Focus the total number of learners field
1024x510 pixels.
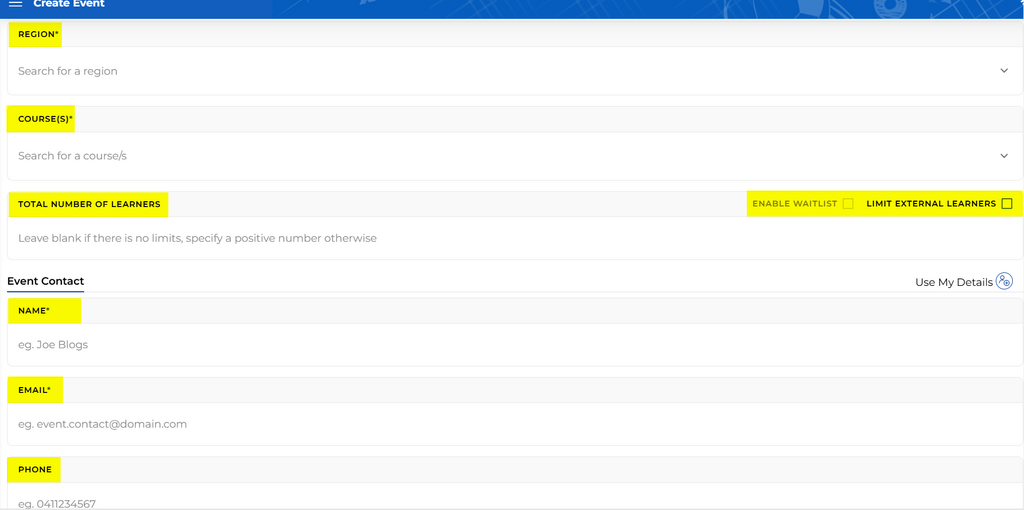500,238
